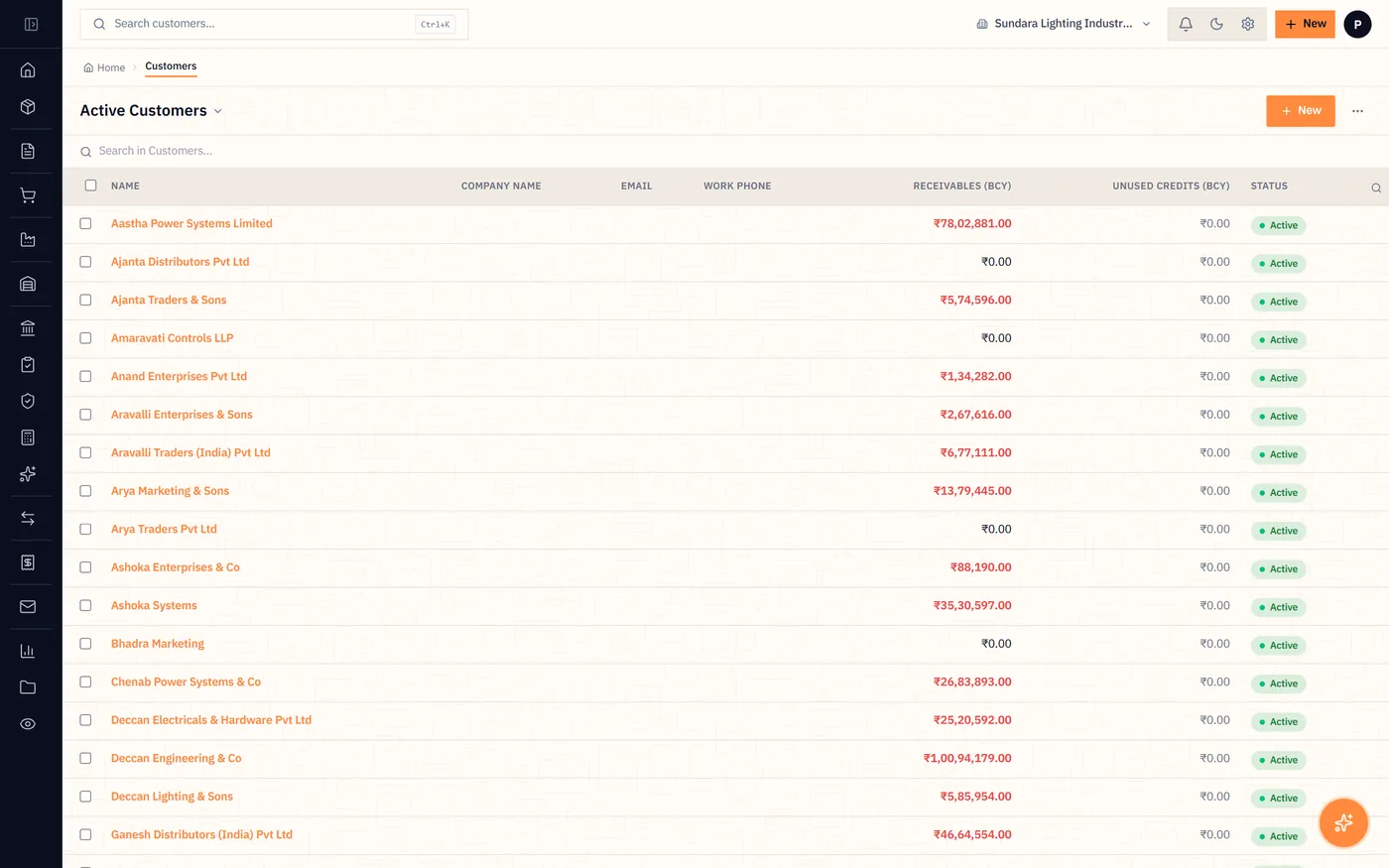The width and height of the screenshot is (1389, 868).
Task: Open the folder documents icon in sidebar
Action: coord(28,687)
